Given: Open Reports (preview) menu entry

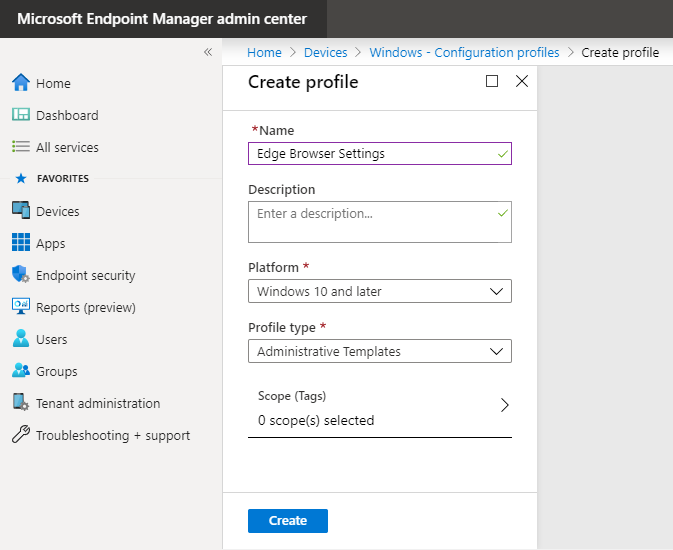Looking at the screenshot, I should tap(86, 307).
